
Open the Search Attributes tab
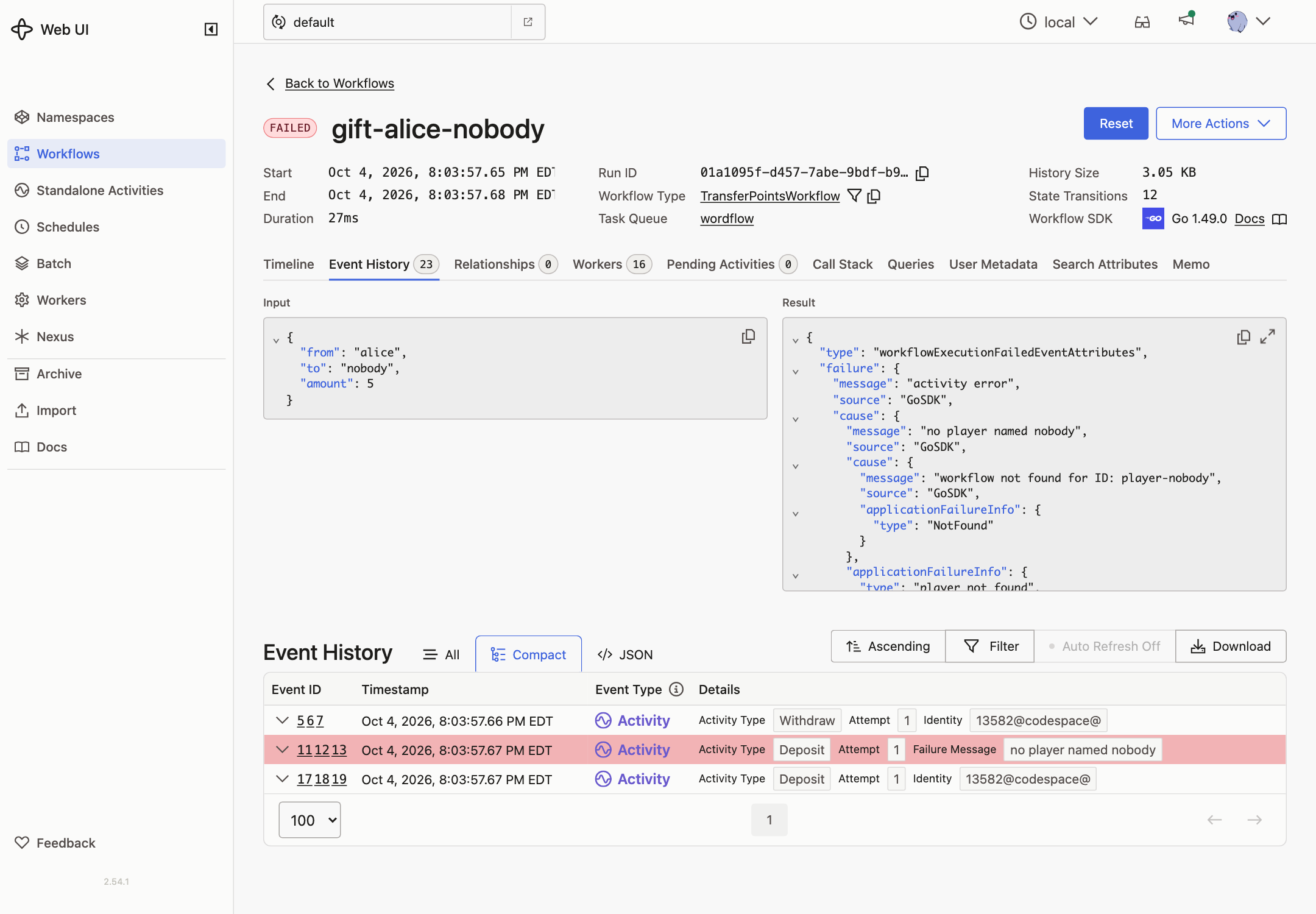click(x=1105, y=264)
